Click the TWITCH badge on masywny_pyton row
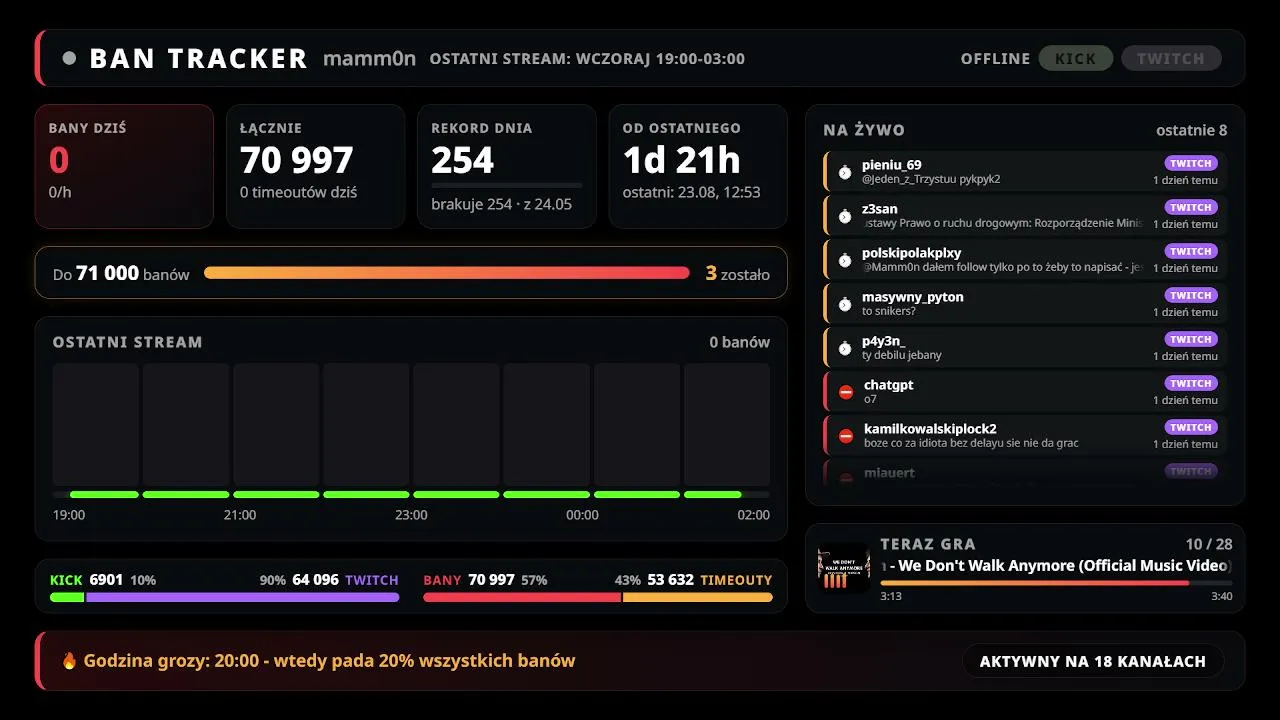Screen dimensions: 1280x720 1191,295
